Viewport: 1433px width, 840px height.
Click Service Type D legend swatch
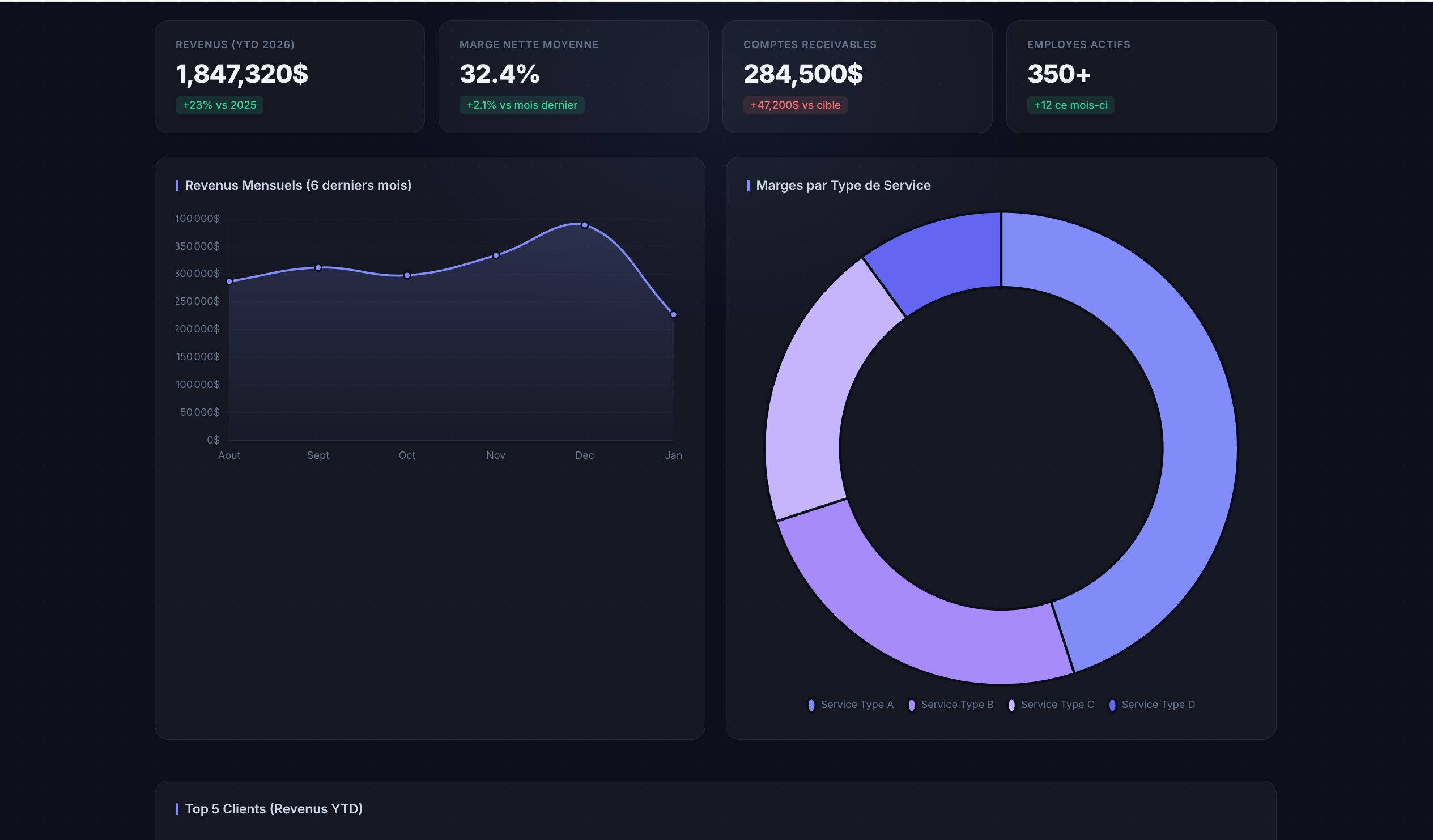tap(1112, 705)
